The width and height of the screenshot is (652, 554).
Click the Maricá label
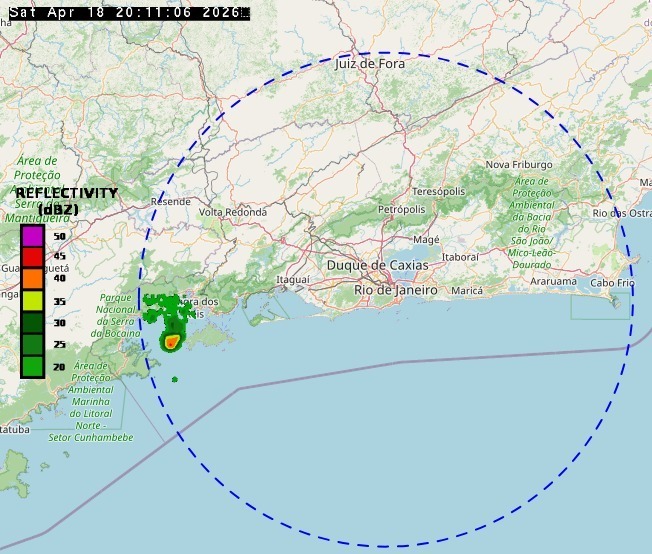point(467,291)
